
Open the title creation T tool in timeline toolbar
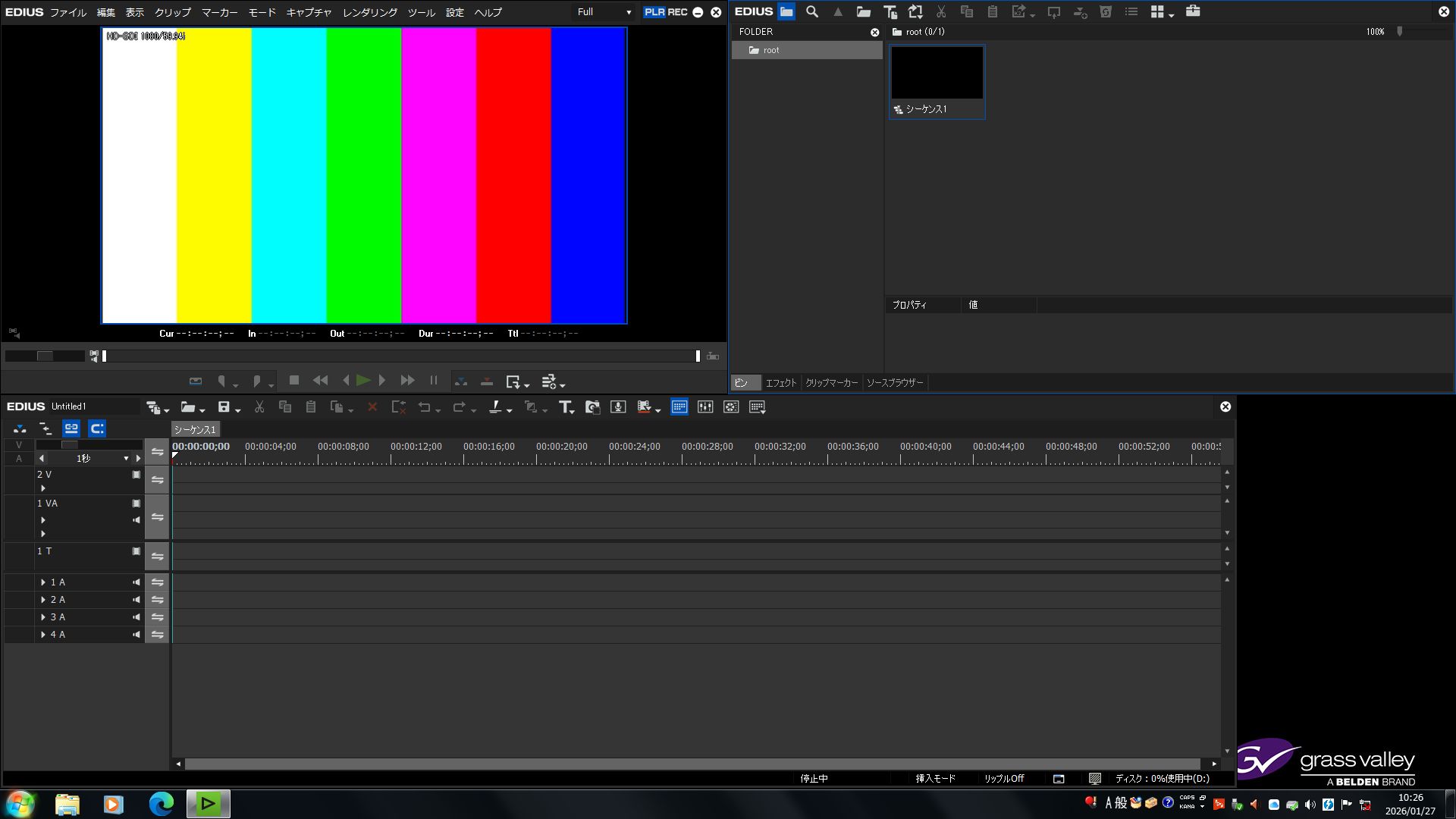click(x=565, y=407)
